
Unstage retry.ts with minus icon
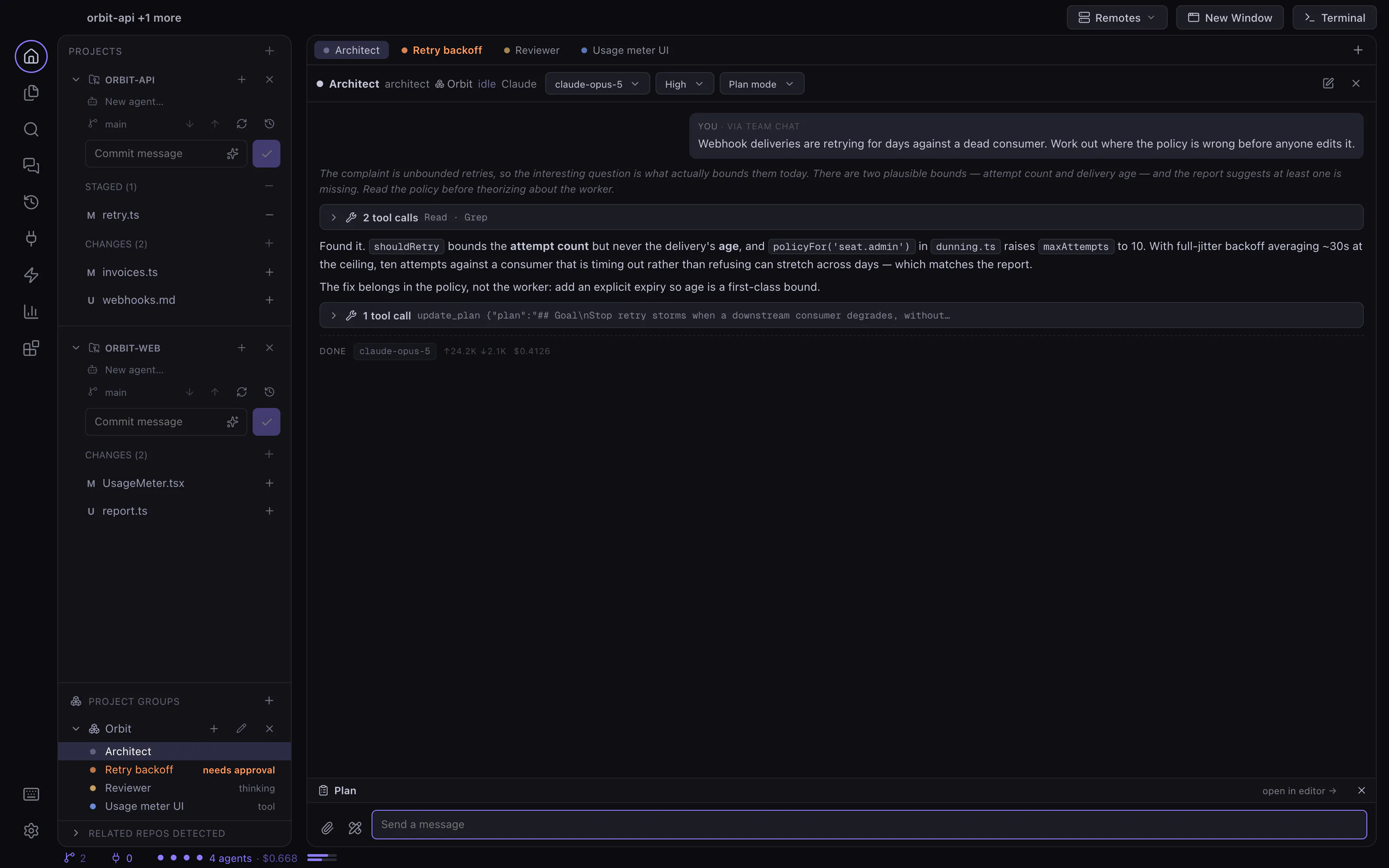[x=269, y=215]
